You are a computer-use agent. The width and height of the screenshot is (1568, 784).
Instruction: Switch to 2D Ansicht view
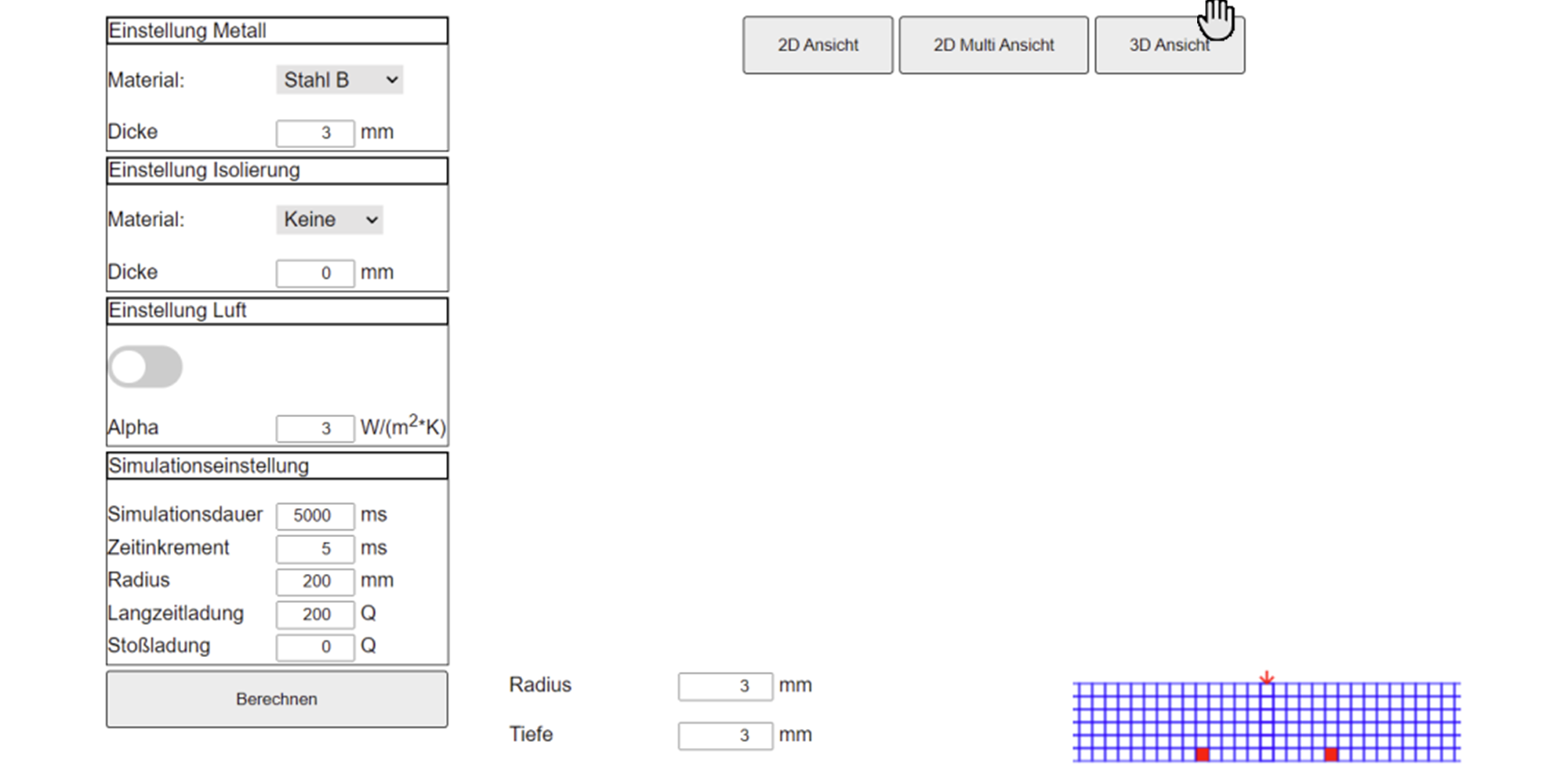click(x=818, y=45)
